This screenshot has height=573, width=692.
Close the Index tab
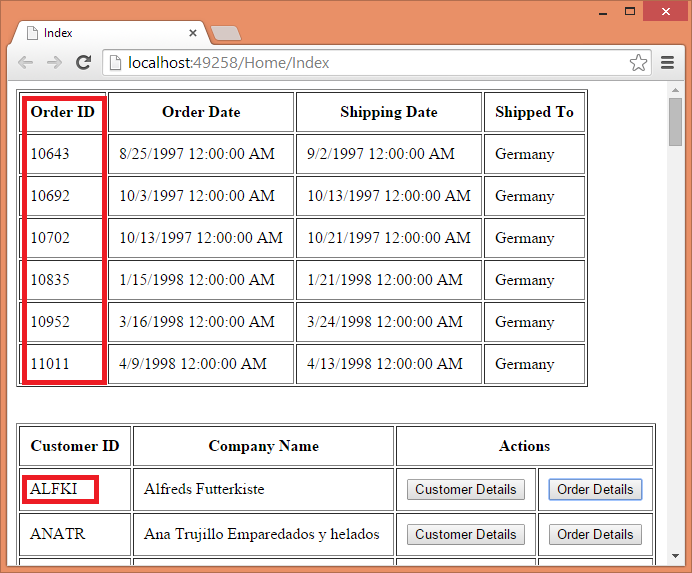coord(193,33)
